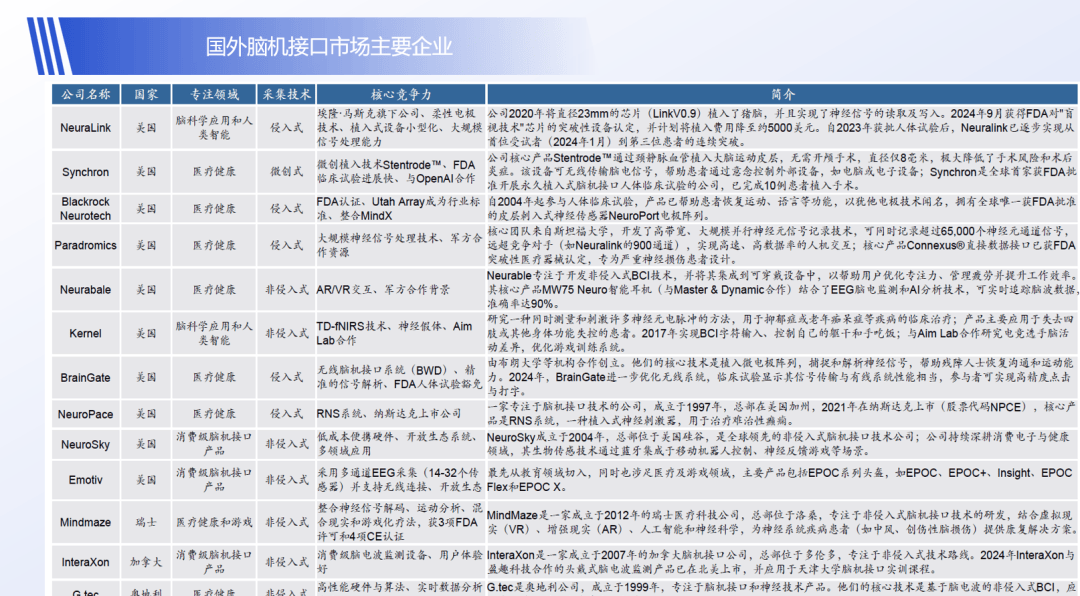The image size is (1080, 596).
Task: Click 加拿大 country cell in InteraXon row
Action: pos(146,562)
